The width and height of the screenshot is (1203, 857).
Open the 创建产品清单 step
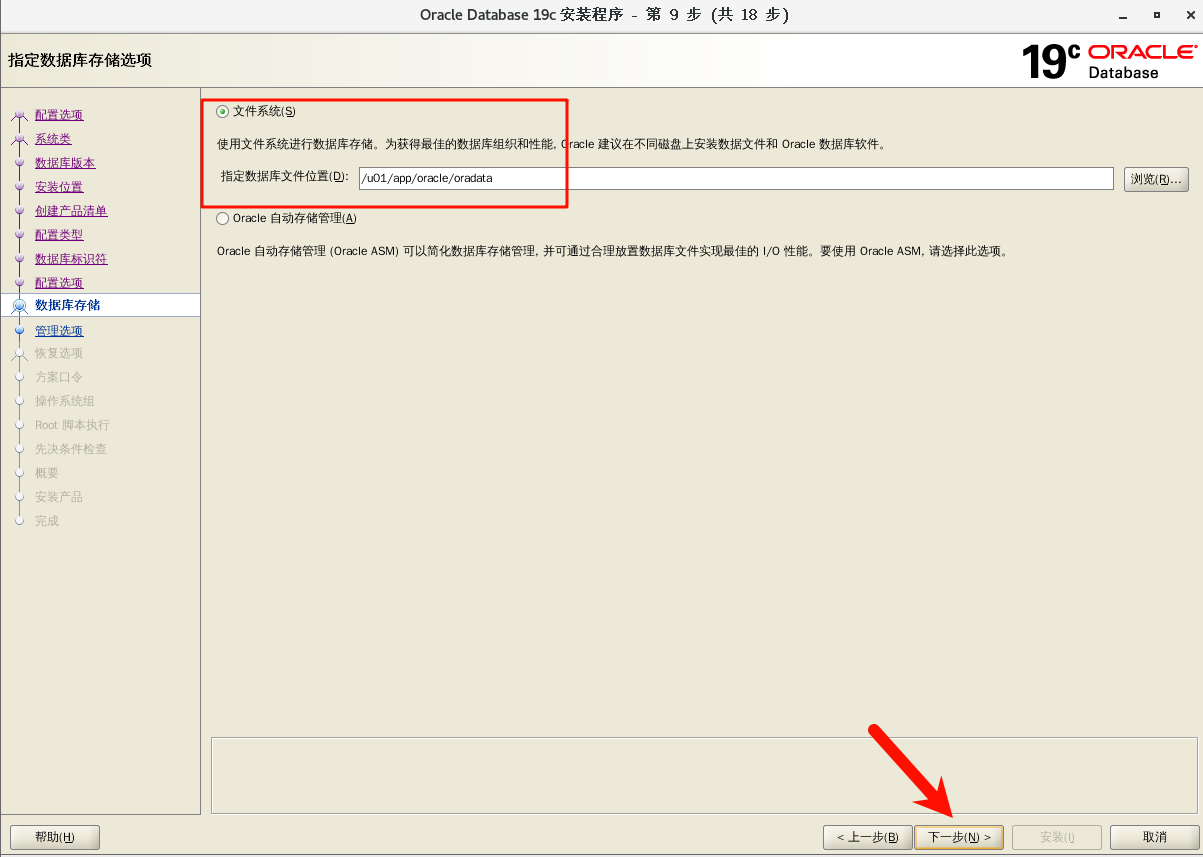pos(71,211)
